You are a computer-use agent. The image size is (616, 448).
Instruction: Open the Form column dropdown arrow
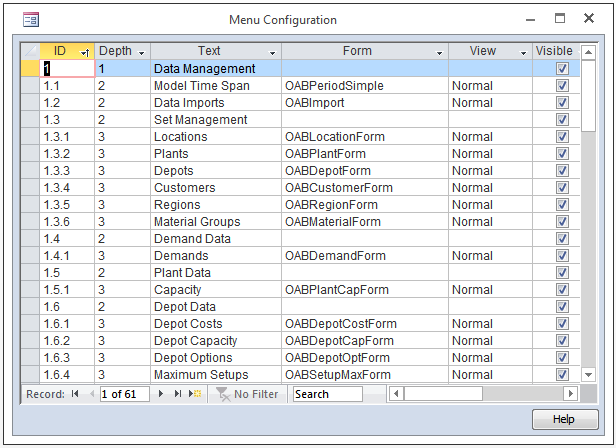(439, 52)
